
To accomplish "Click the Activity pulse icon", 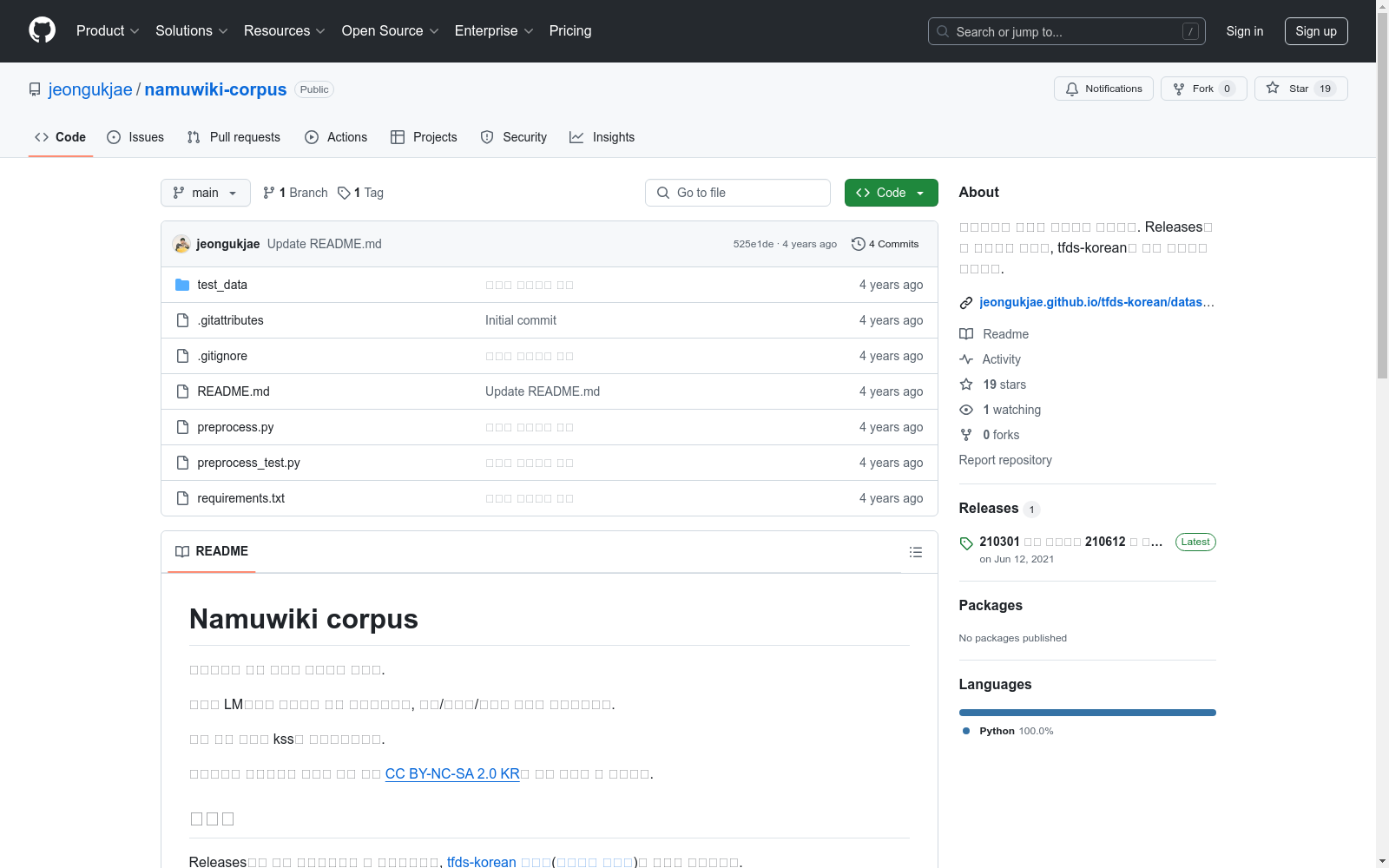I will [966, 359].
